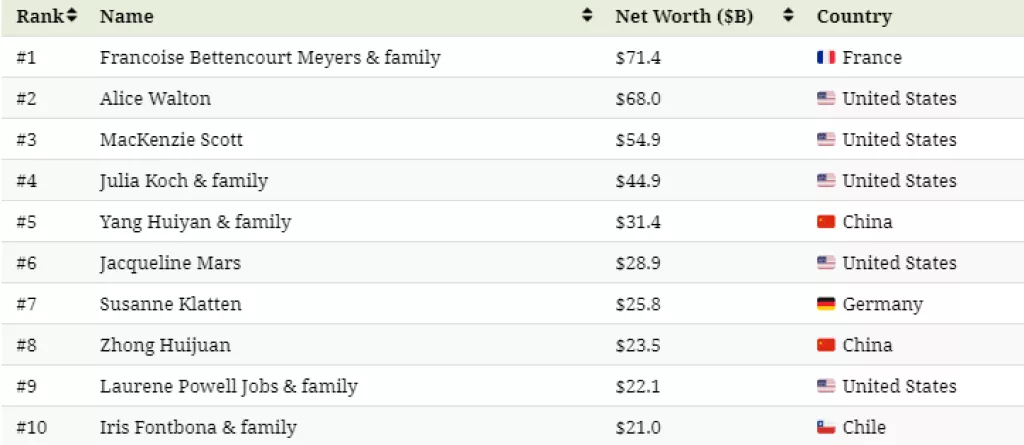The width and height of the screenshot is (1024, 445).
Task: Sort table by Rank arrows
Action: [71, 16]
